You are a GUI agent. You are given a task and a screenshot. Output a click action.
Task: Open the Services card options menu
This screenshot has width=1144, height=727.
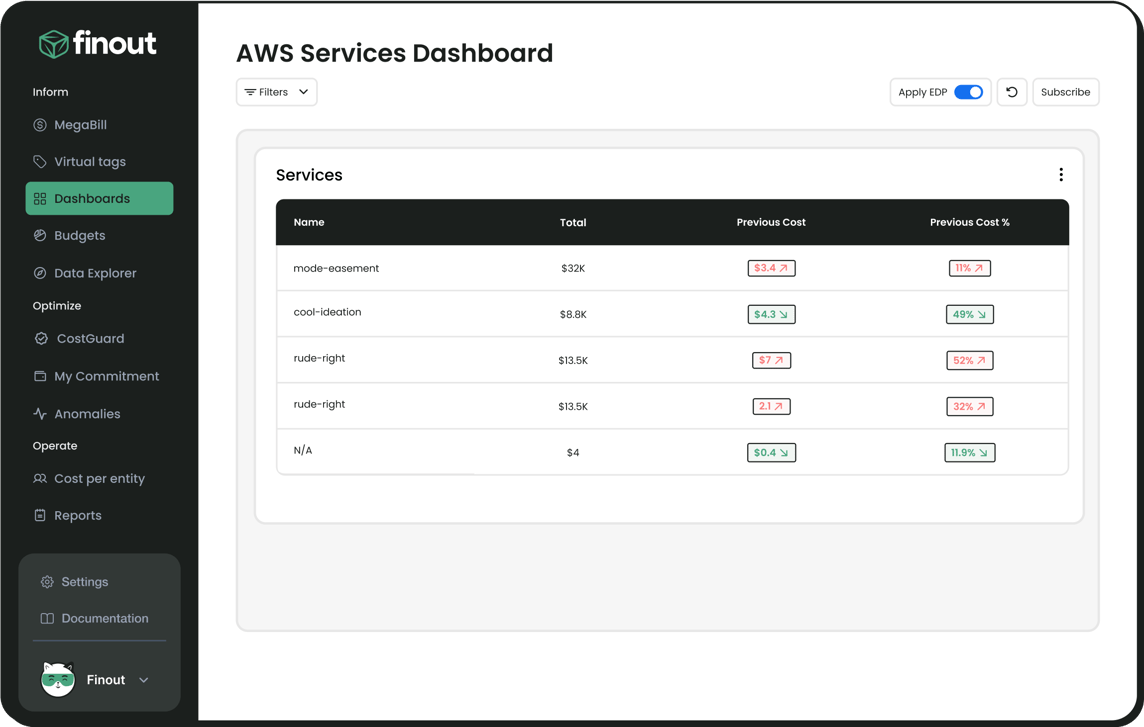pyautogui.click(x=1061, y=173)
